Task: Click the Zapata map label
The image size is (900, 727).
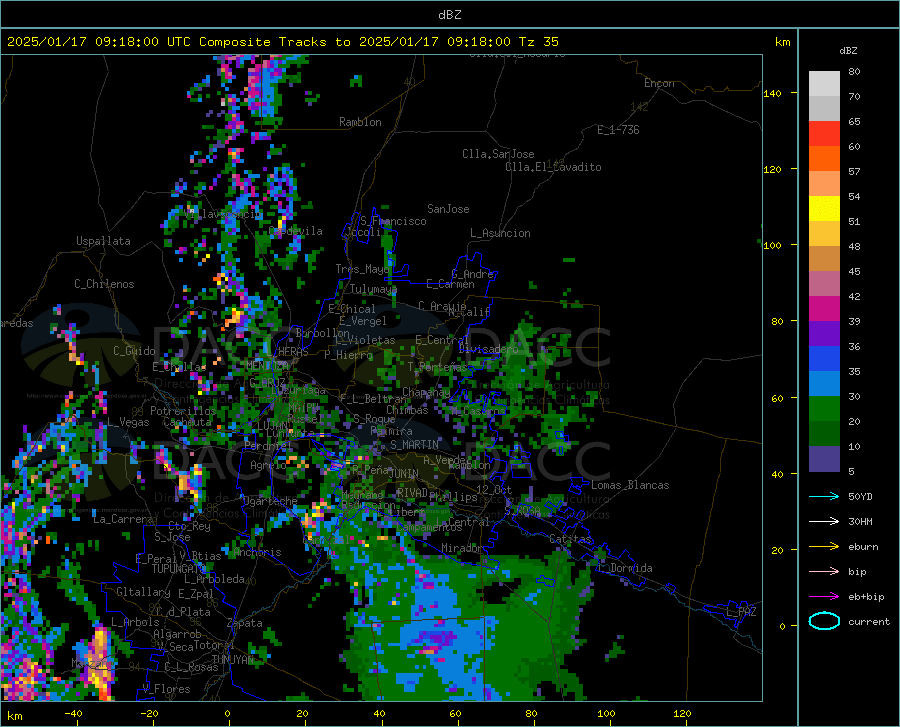Action: (x=245, y=623)
